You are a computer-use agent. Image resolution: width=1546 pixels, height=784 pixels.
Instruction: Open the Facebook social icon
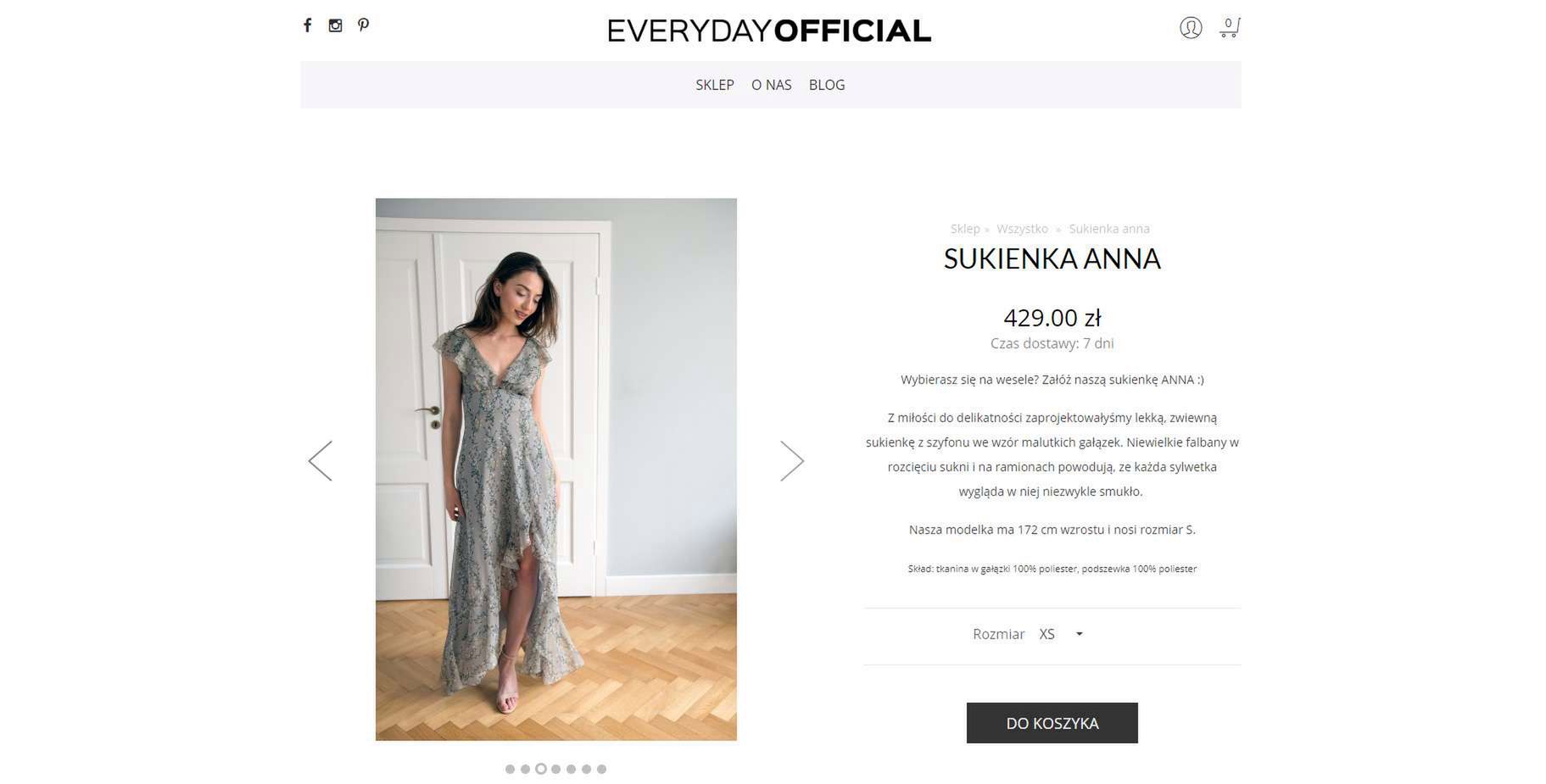pyautogui.click(x=308, y=25)
